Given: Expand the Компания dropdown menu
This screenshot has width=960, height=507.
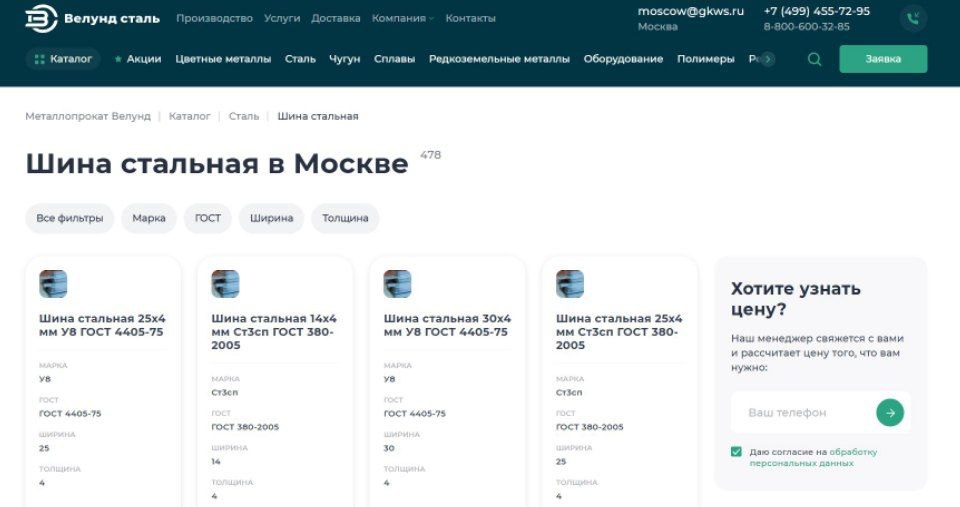Looking at the screenshot, I should 402,18.
